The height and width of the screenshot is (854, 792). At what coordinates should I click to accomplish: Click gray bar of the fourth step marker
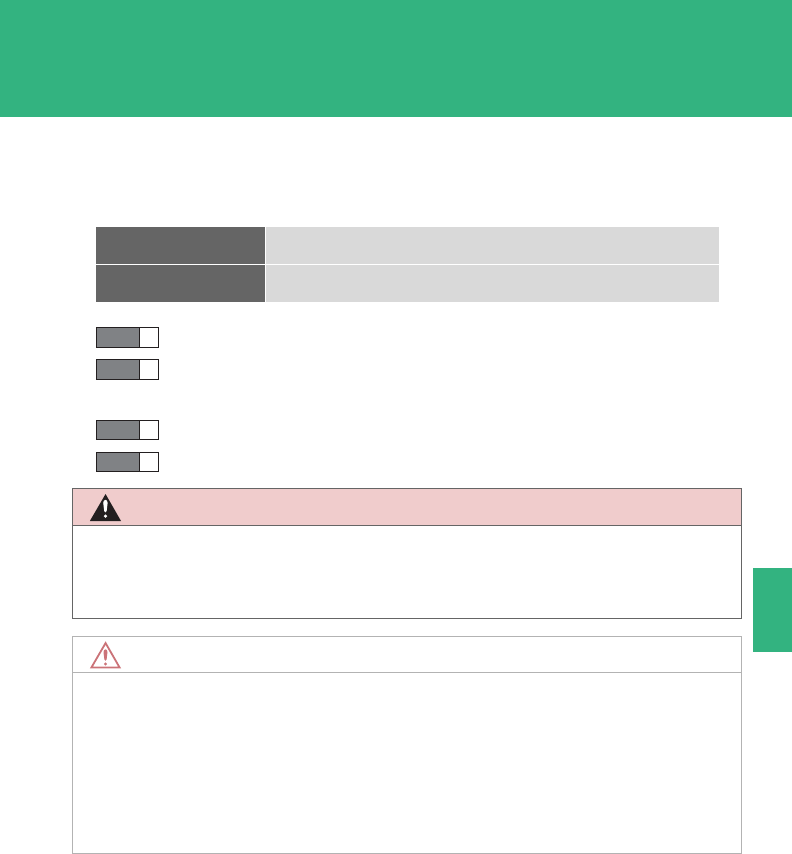[x=118, y=462]
